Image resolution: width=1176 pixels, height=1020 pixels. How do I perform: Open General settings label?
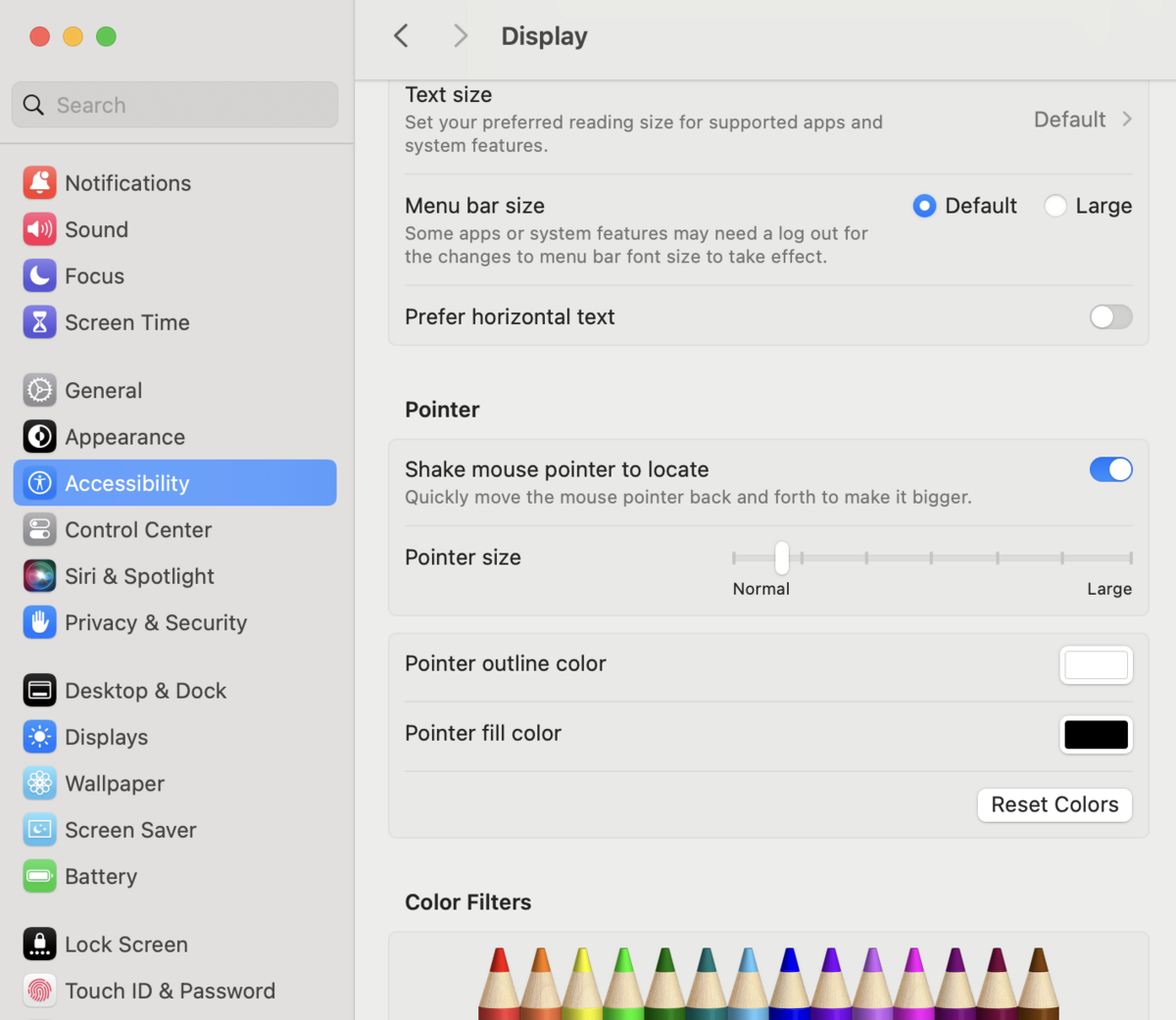pos(104,390)
